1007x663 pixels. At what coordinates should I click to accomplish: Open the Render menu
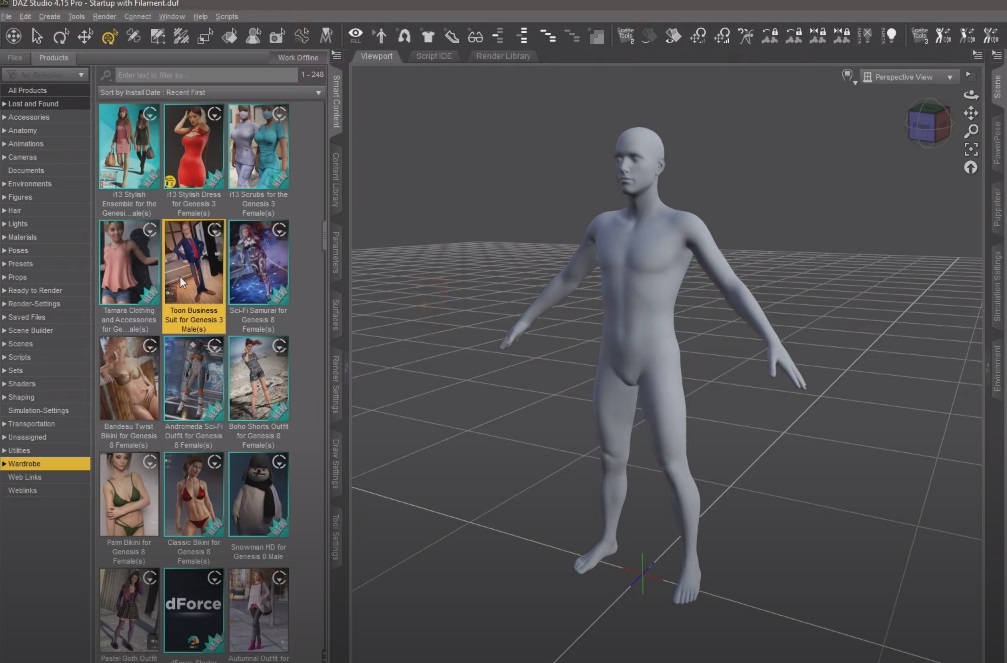coord(104,16)
